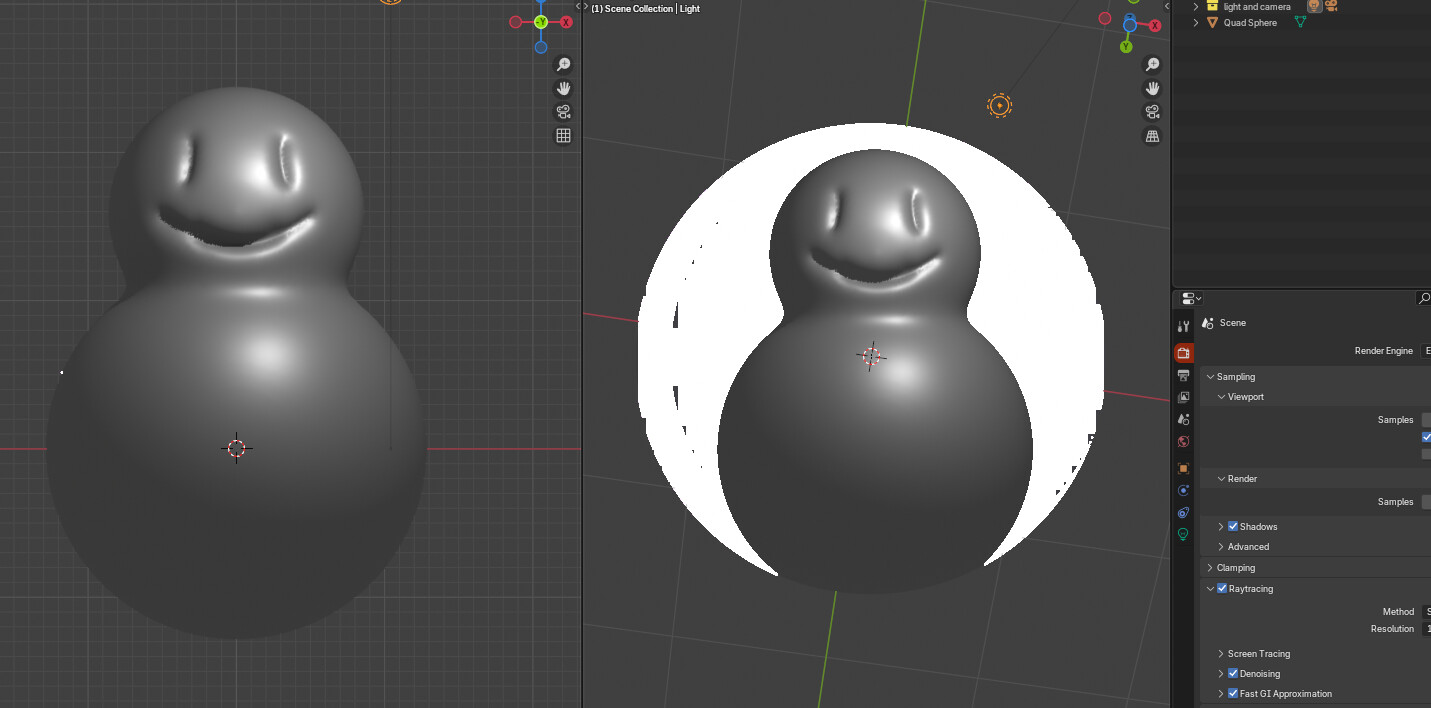Viewport: 1431px width, 708px height.
Task: Click '(1) Scene Collection | Light' overlay text
Action: pos(645,9)
